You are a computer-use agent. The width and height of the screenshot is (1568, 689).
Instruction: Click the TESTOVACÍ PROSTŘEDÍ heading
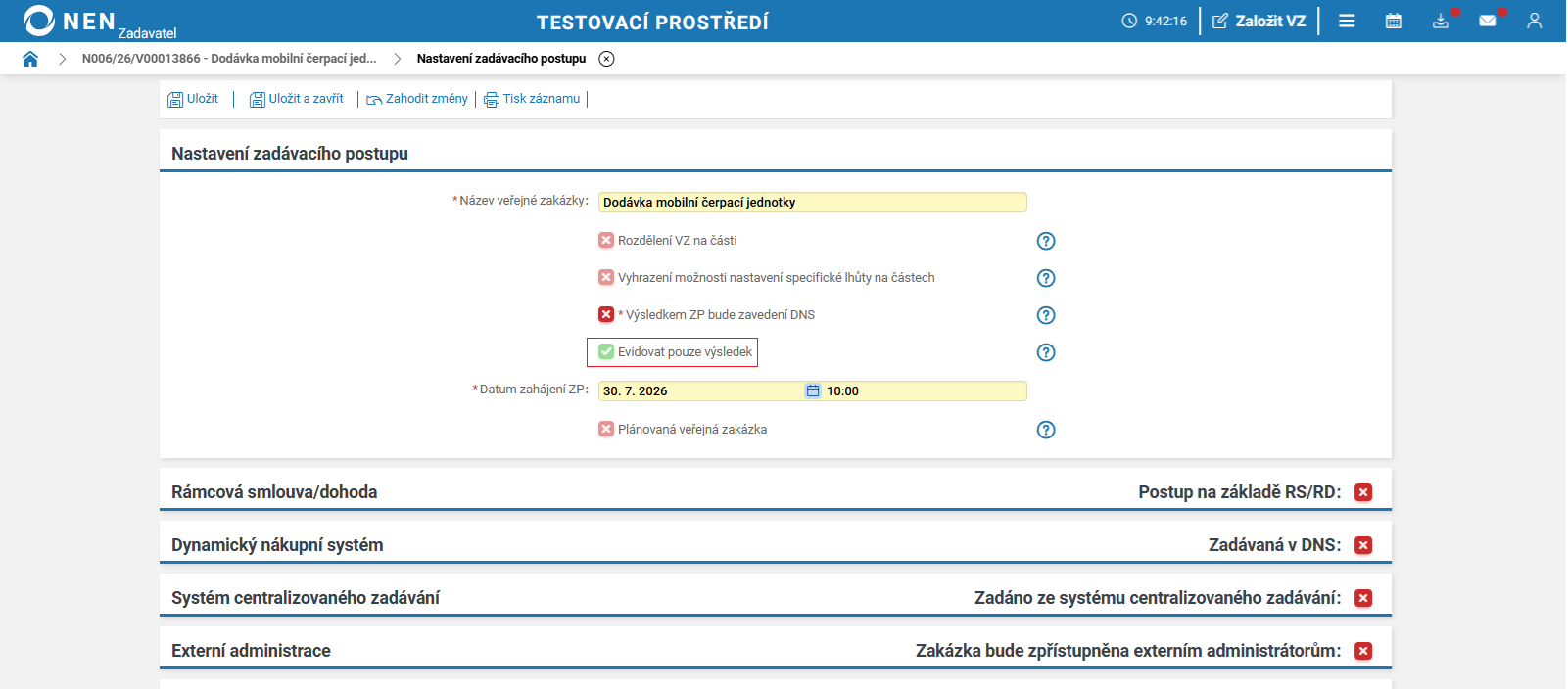pos(652,22)
